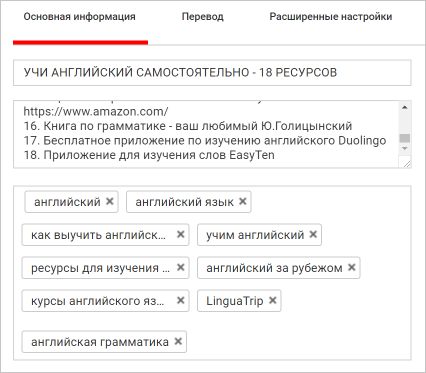Open the "Основная информация" tab
Viewport: 426px width, 373px height.
79,17
